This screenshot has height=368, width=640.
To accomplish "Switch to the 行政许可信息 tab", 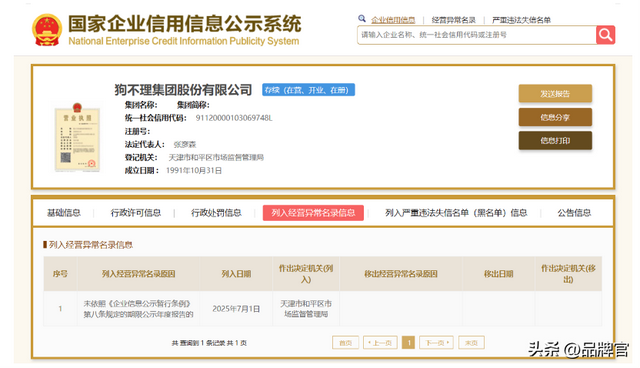I will (x=136, y=213).
